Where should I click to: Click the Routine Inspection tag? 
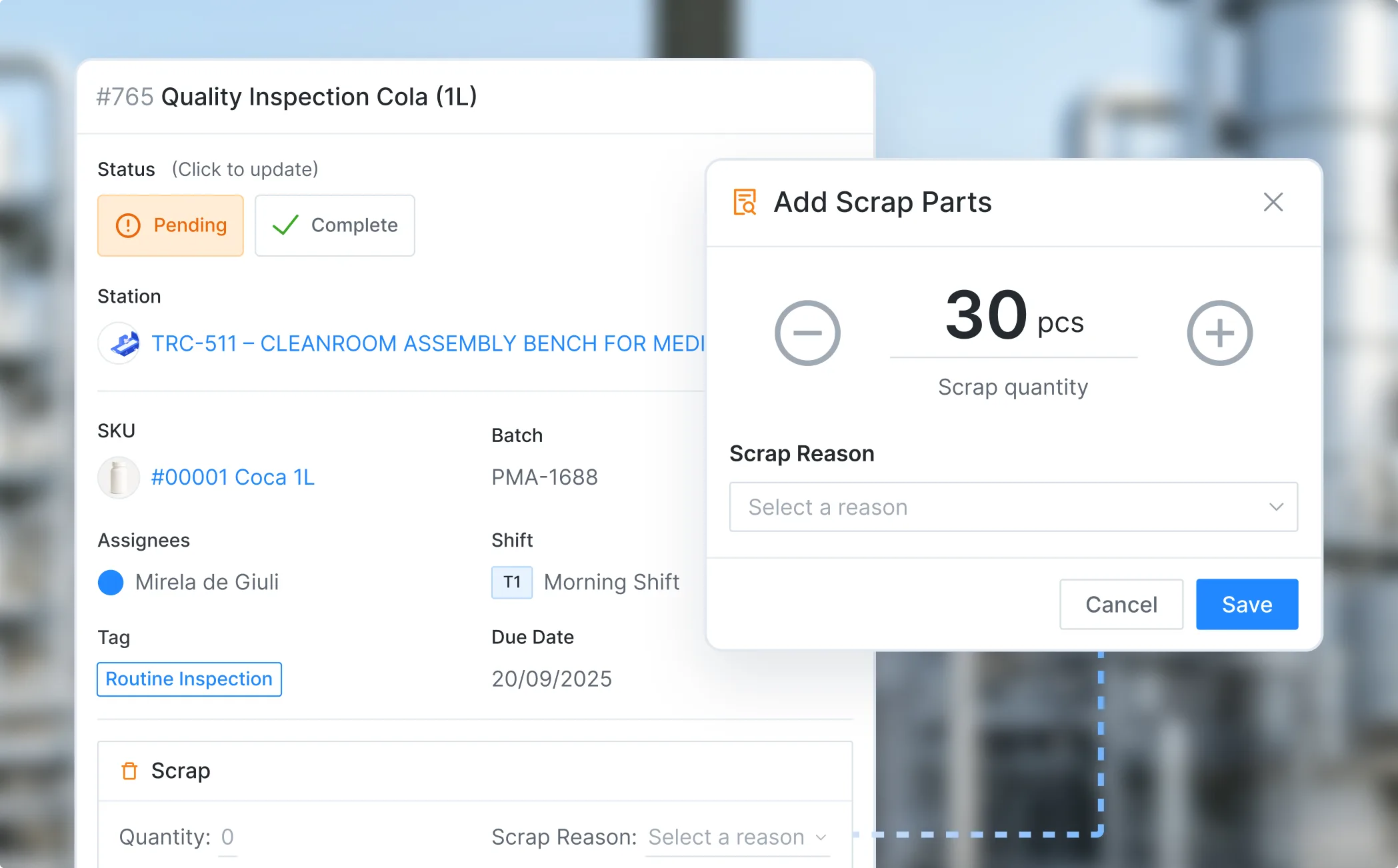(189, 679)
